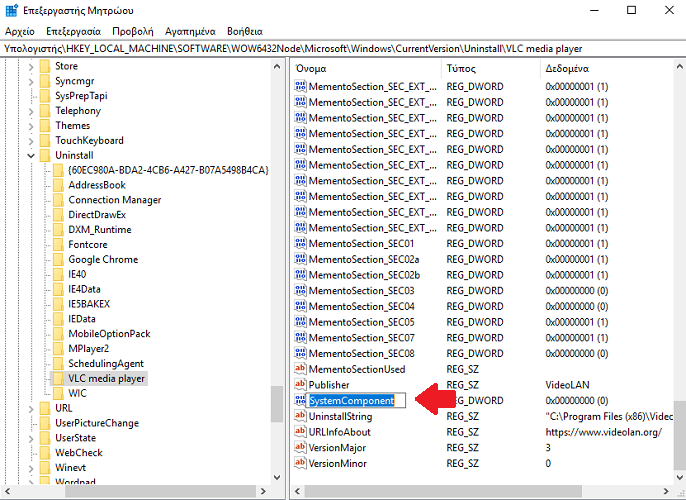Screen dimensions: 686x500
Task: Select the UserPictureChange key
Action: point(97,423)
